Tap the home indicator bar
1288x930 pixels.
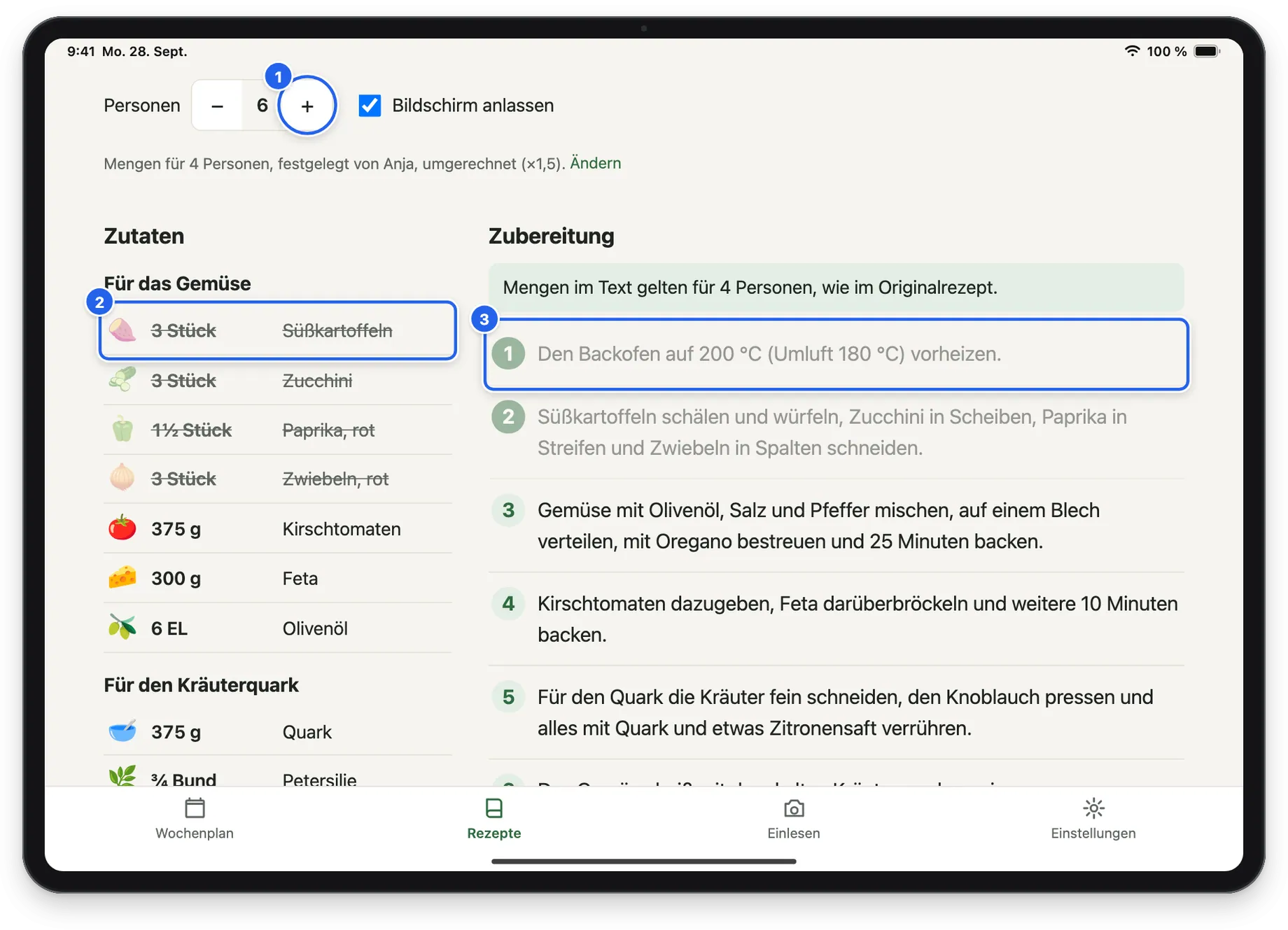[644, 861]
